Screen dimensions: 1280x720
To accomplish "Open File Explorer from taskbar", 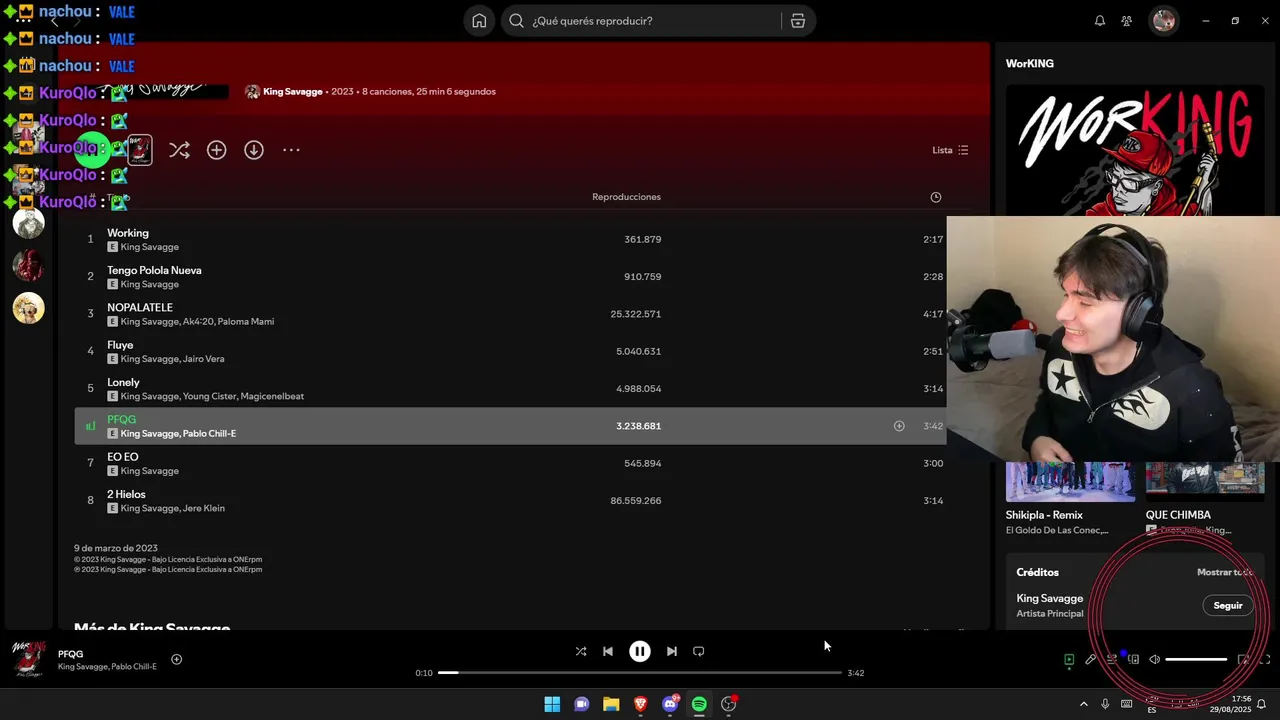I will (611, 704).
